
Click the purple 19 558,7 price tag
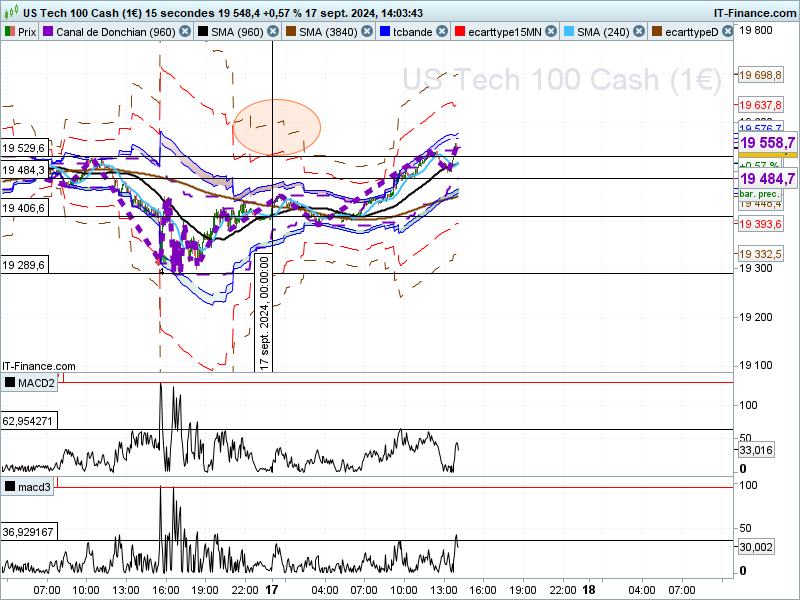[767, 142]
